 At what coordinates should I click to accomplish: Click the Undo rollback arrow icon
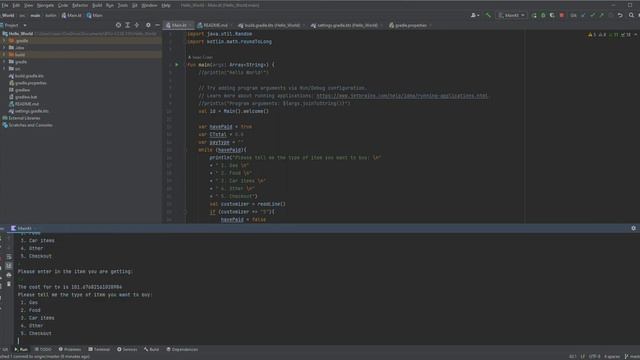(x=620, y=15)
